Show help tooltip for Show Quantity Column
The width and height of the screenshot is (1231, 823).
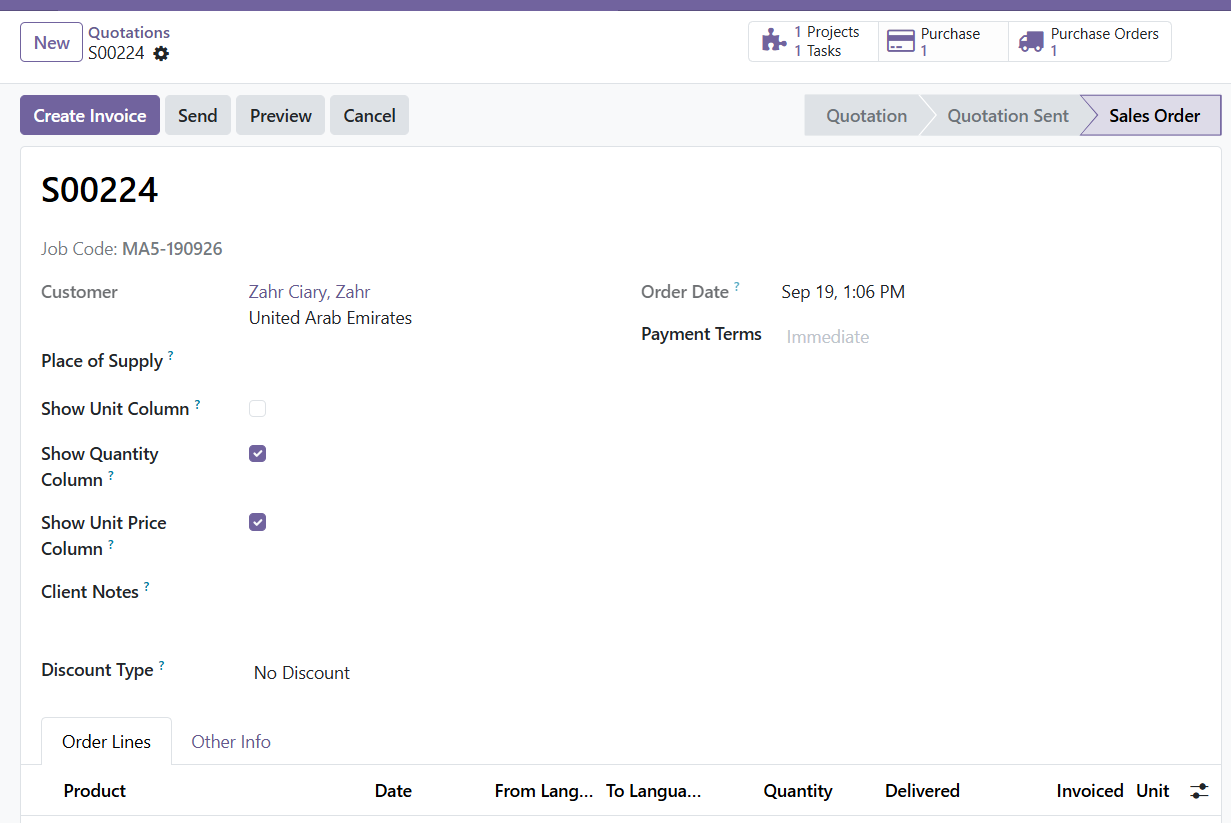click(x=110, y=474)
